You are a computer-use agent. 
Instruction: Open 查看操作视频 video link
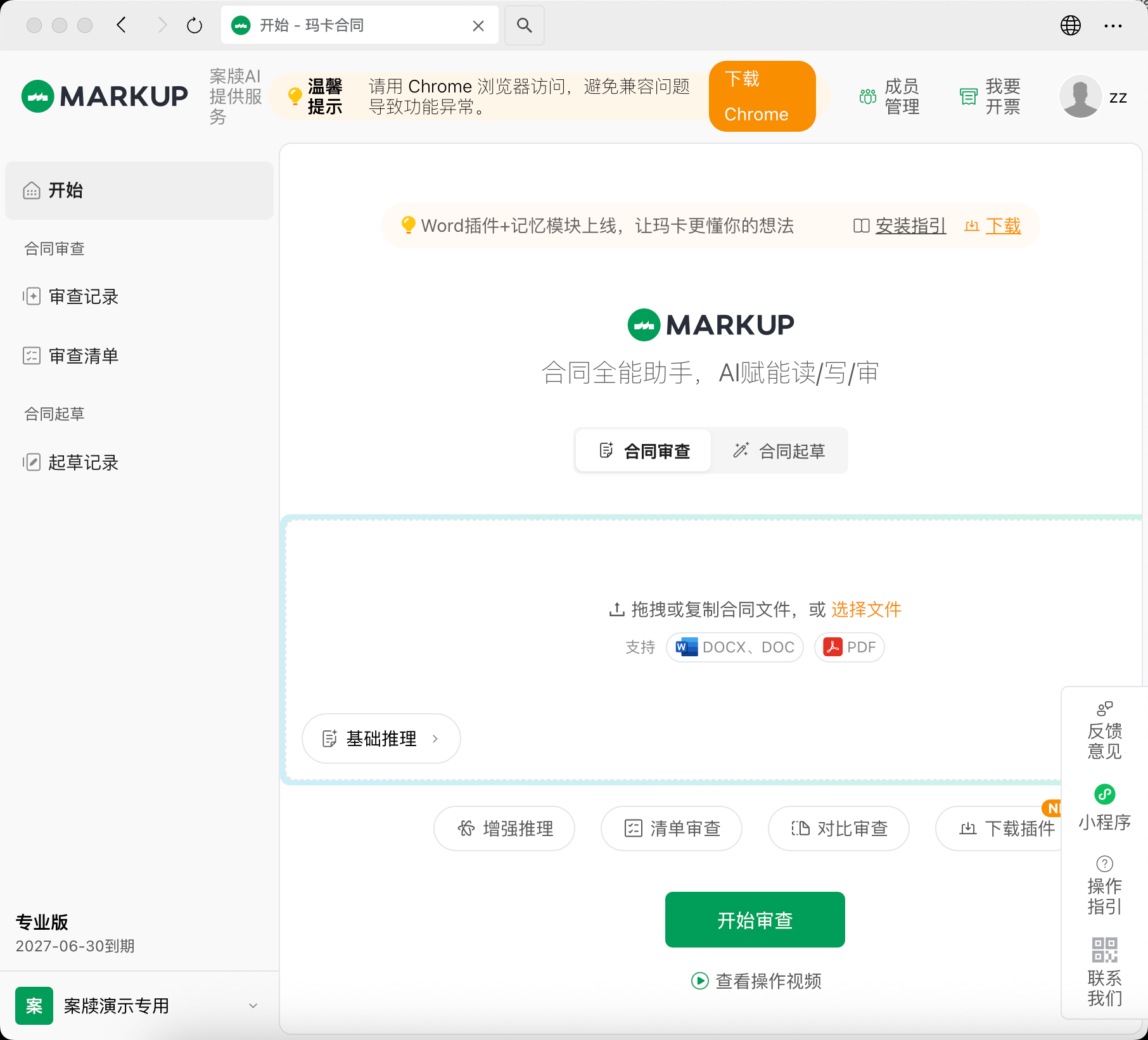[x=769, y=981]
